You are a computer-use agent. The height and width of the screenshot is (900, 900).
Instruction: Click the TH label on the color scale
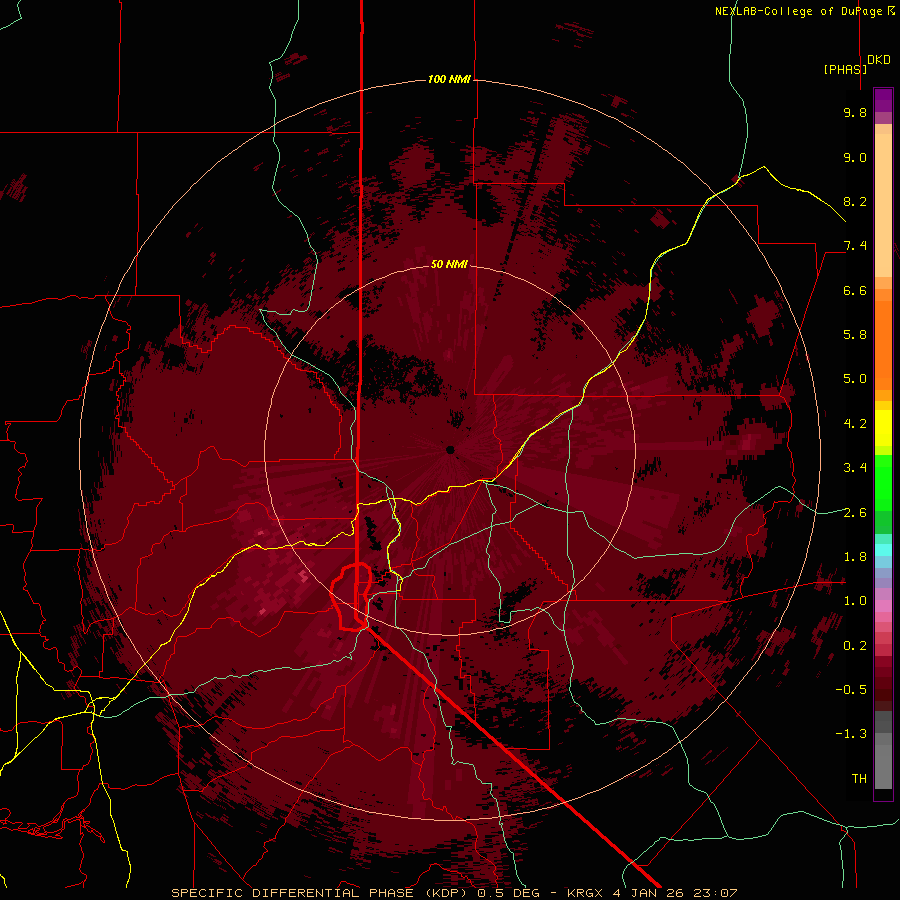[859, 779]
